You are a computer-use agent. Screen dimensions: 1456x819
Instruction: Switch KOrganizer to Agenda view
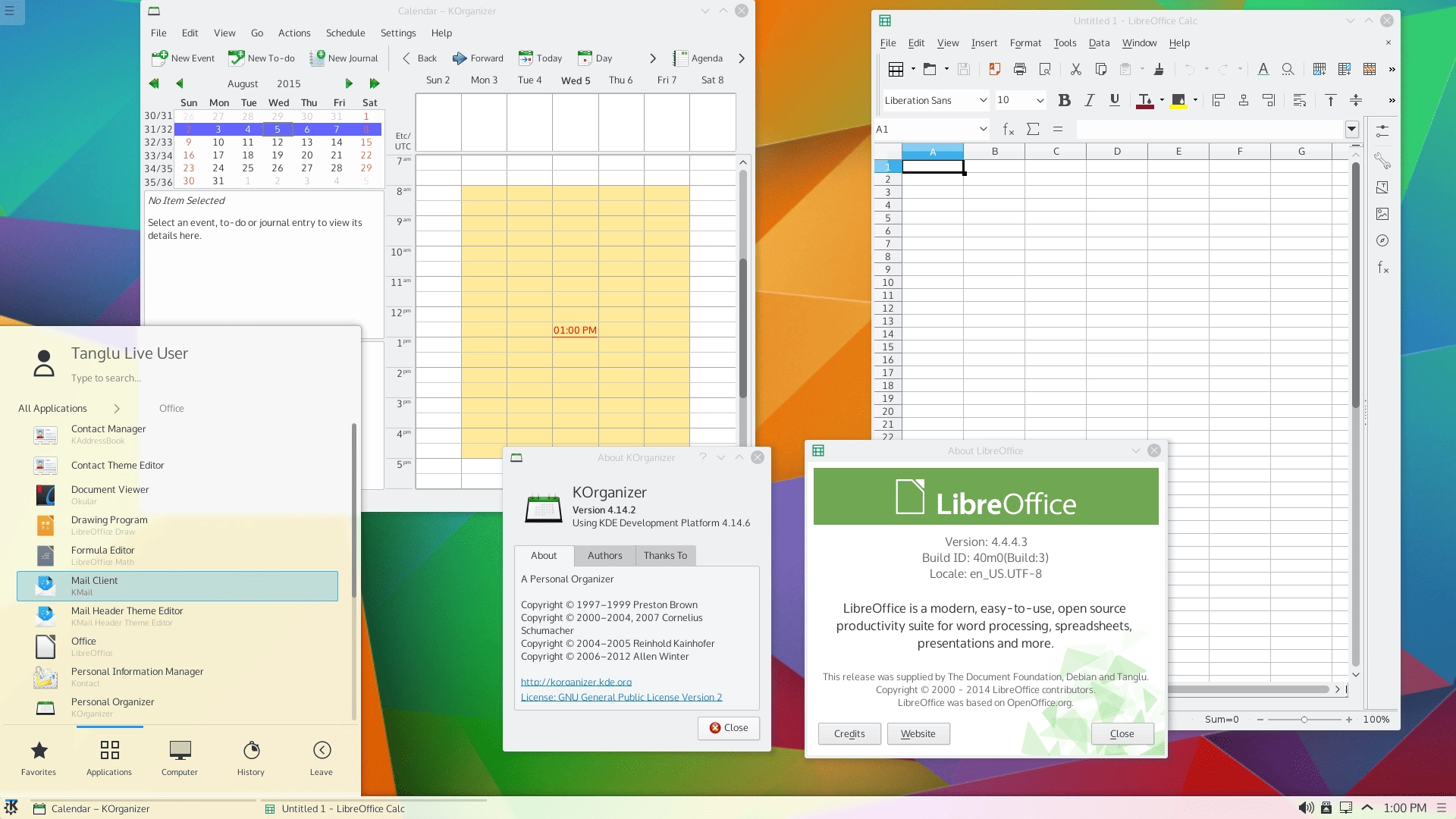(x=698, y=58)
